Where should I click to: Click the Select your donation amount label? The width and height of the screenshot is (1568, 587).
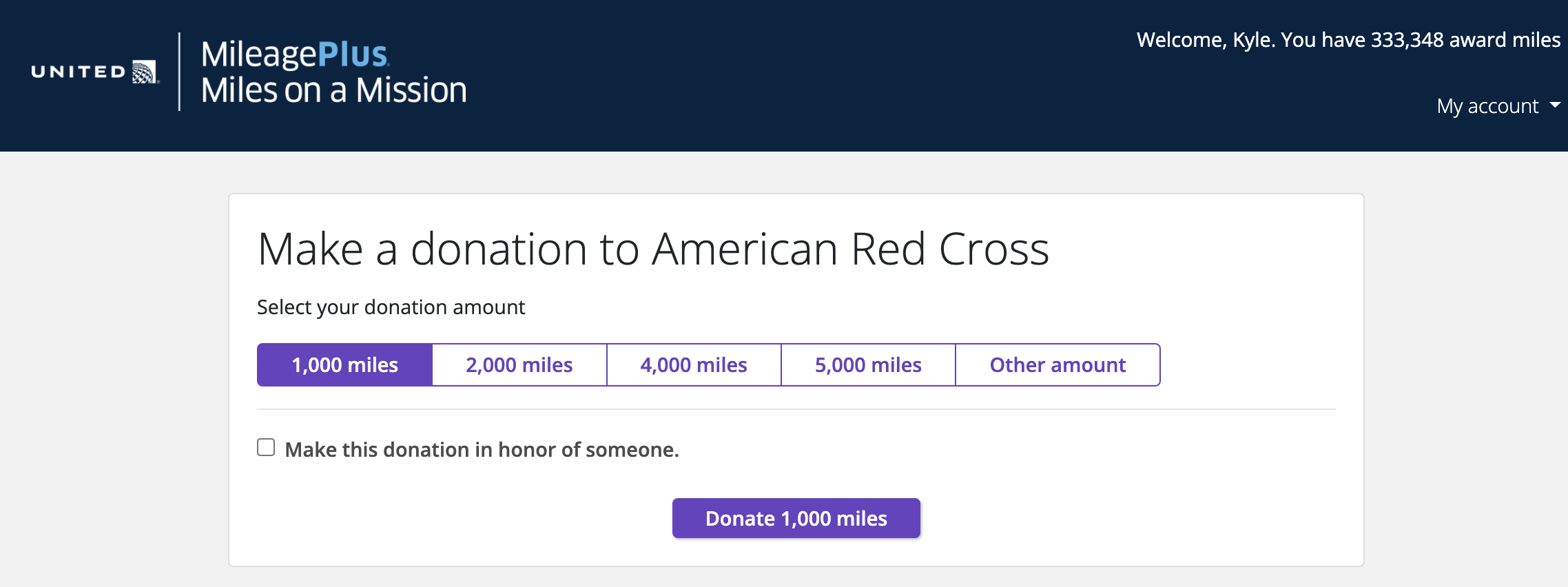pyautogui.click(x=391, y=307)
